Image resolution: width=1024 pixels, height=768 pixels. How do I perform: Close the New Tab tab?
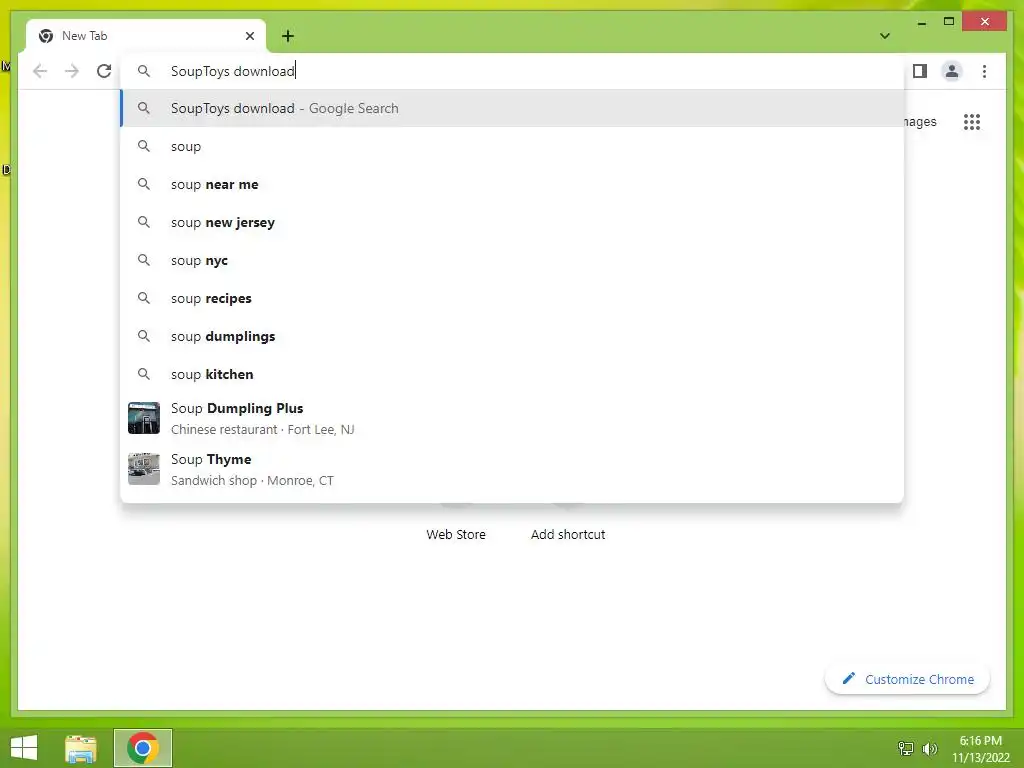(x=249, y=36)
